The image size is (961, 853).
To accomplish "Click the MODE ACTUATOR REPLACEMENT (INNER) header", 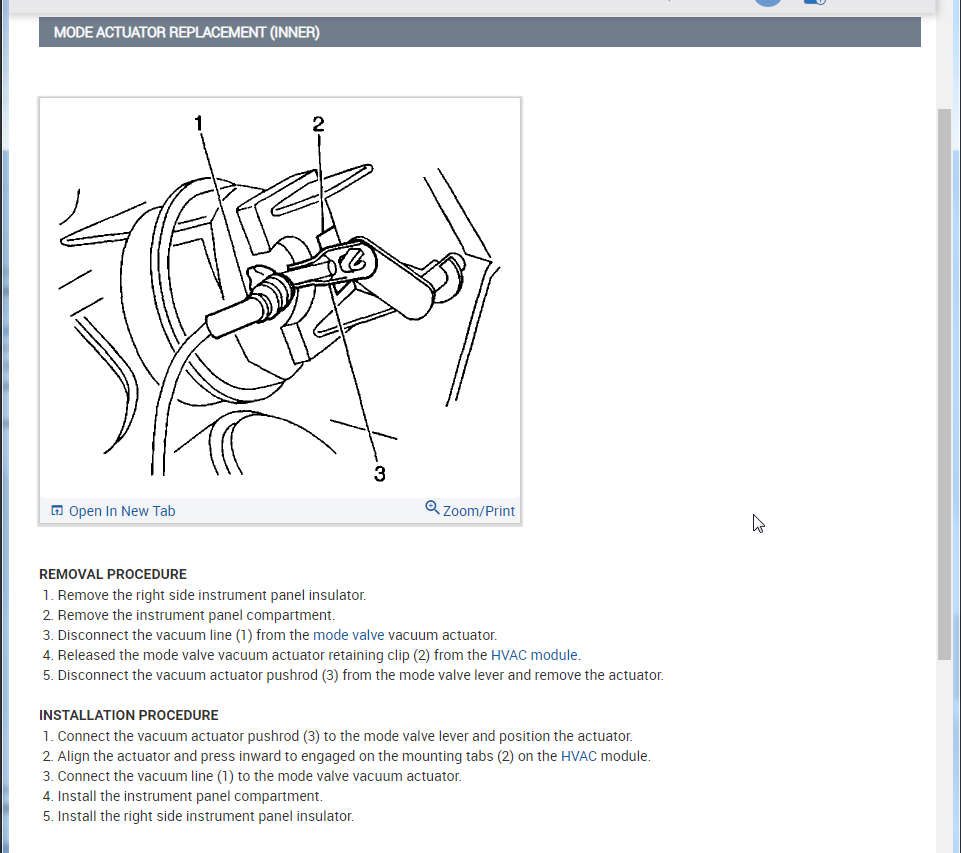I will [479, 32].
